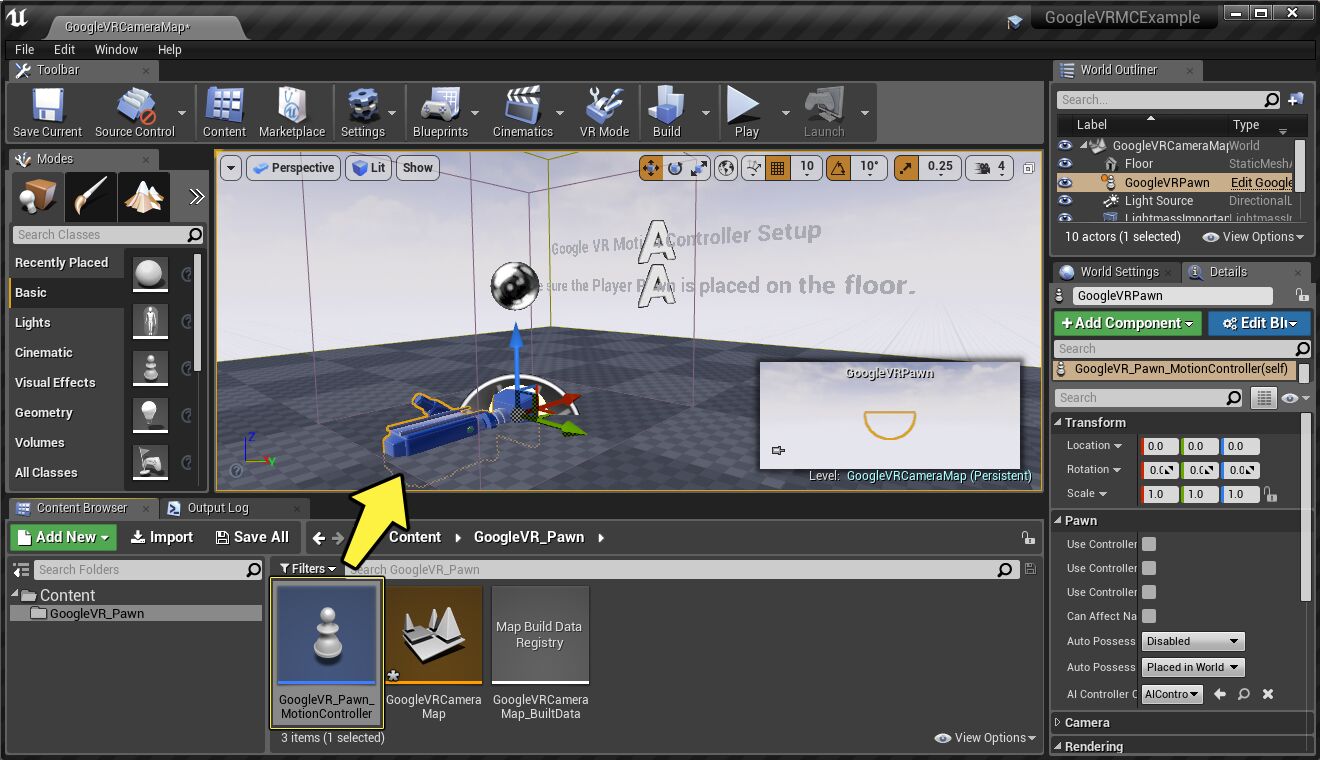Image resolution: width=1320 pixels, height=760 pixels.
Task: Toggle visibility of the Floor actor
Action: [1065, 164]
